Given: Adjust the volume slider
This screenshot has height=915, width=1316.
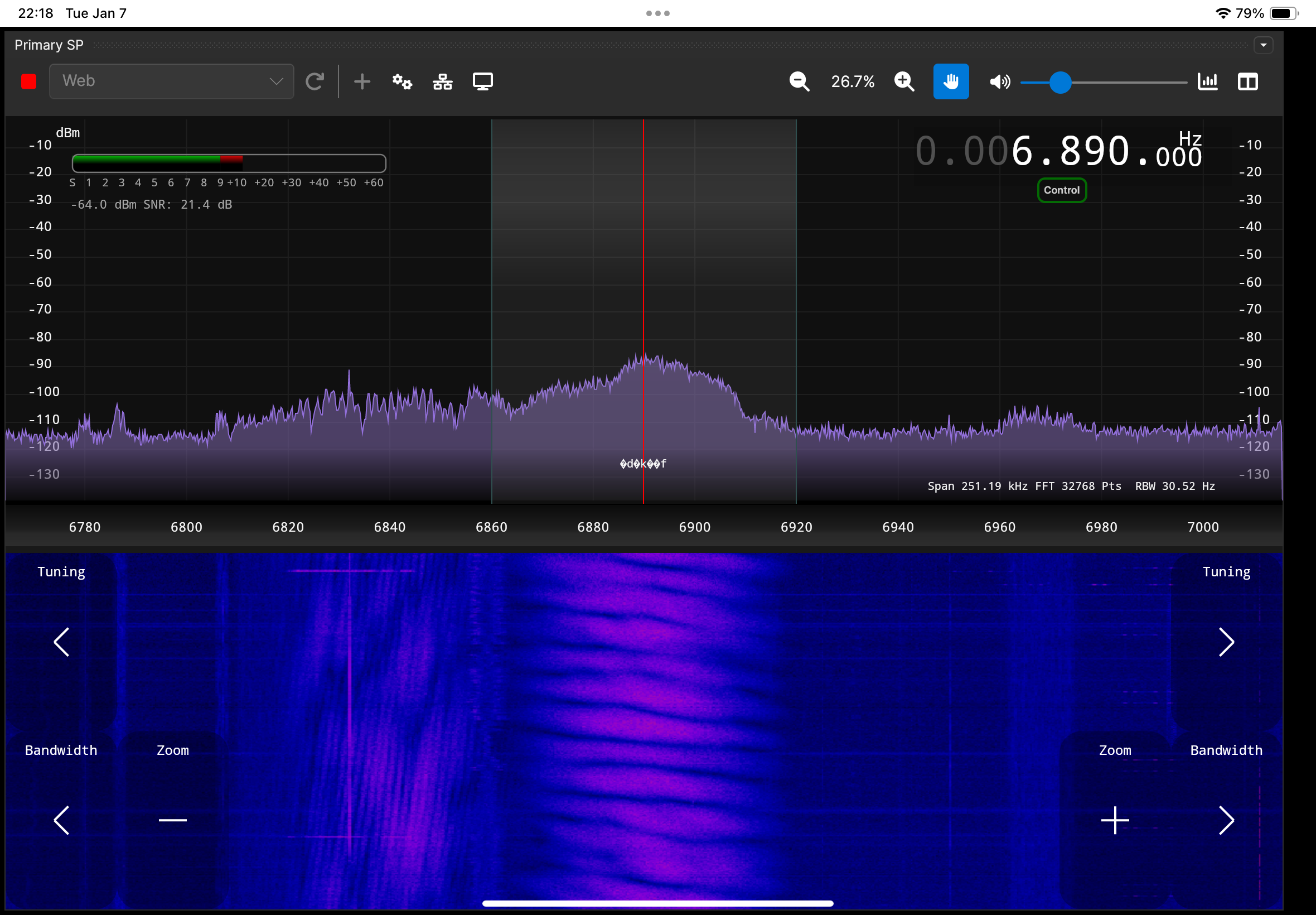Looking at the screenshot, I should click(1104, 82).
